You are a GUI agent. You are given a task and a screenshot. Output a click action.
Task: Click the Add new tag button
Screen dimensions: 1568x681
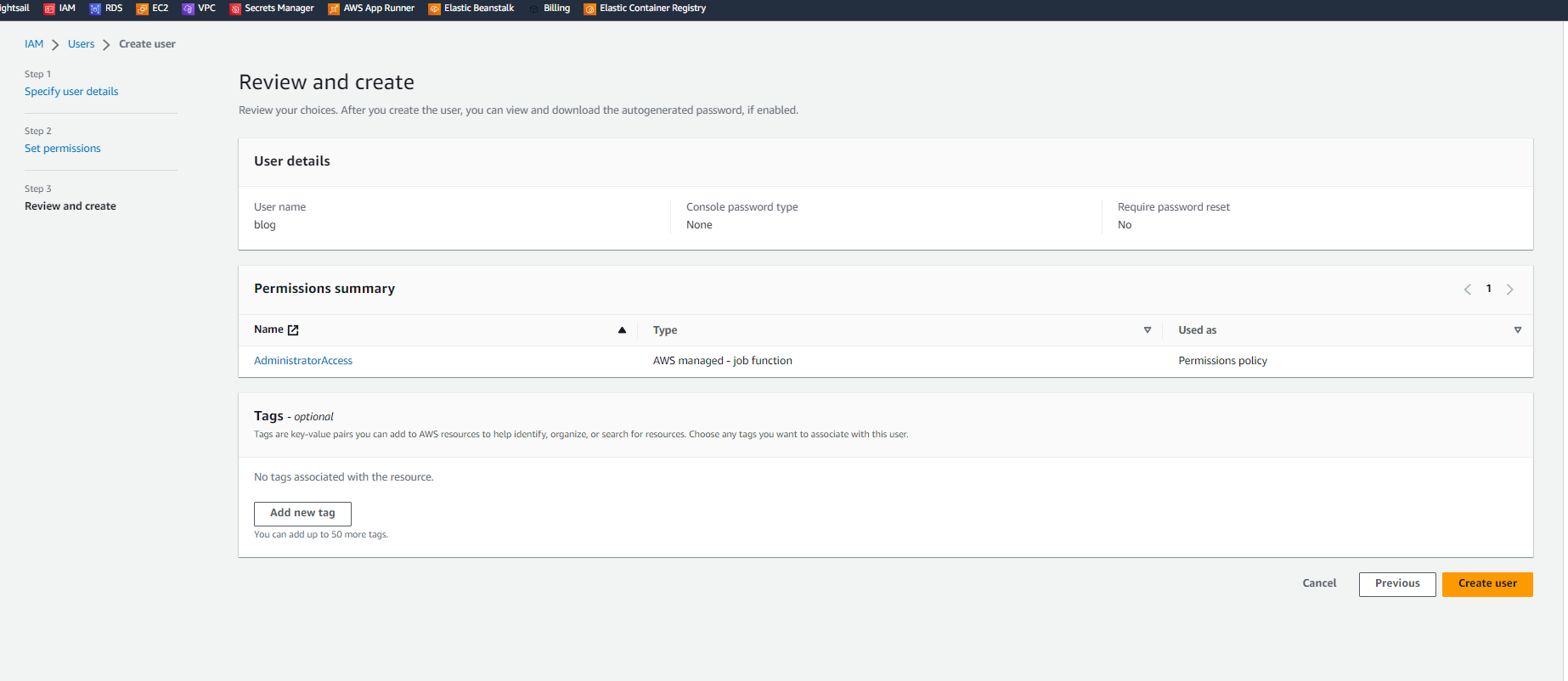coord(302,513)
